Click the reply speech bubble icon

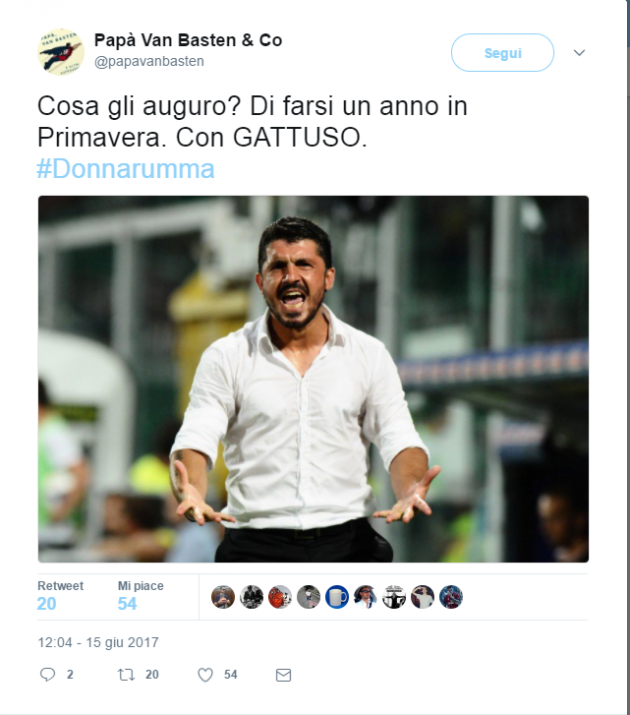coord(47,674)
